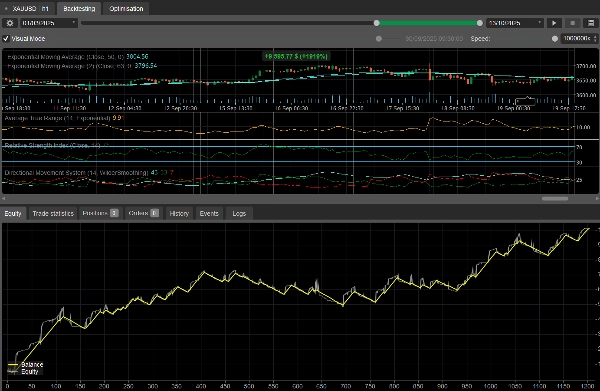This screenshot has height=391, width=600.
Task: Click the save report icon
Action: tap(591, 23)
